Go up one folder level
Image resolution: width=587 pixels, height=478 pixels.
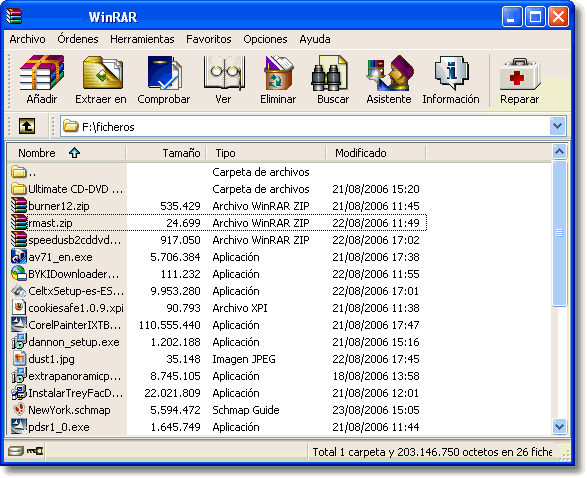pos(27,126)
